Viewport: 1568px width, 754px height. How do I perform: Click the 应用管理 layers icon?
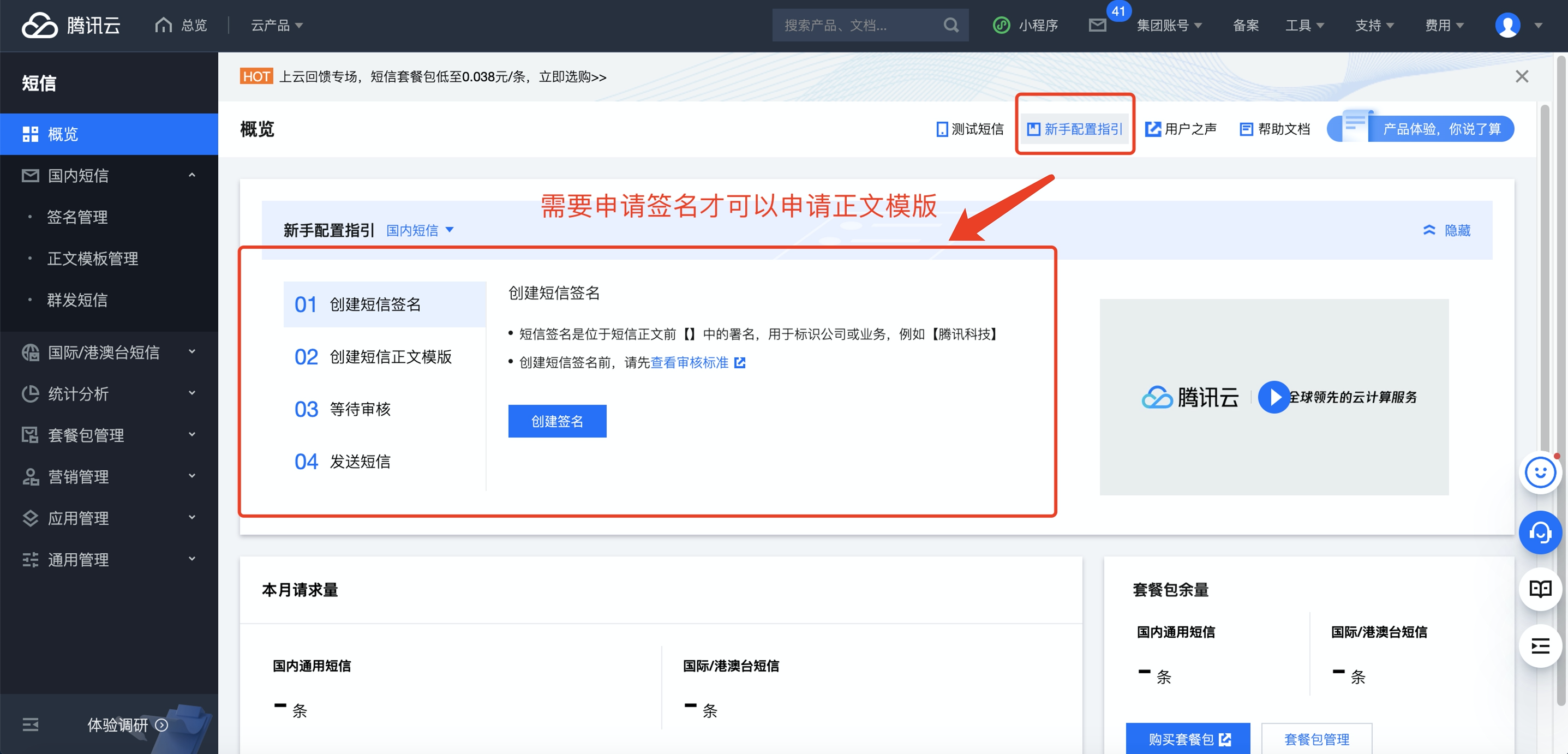point(31,518)
